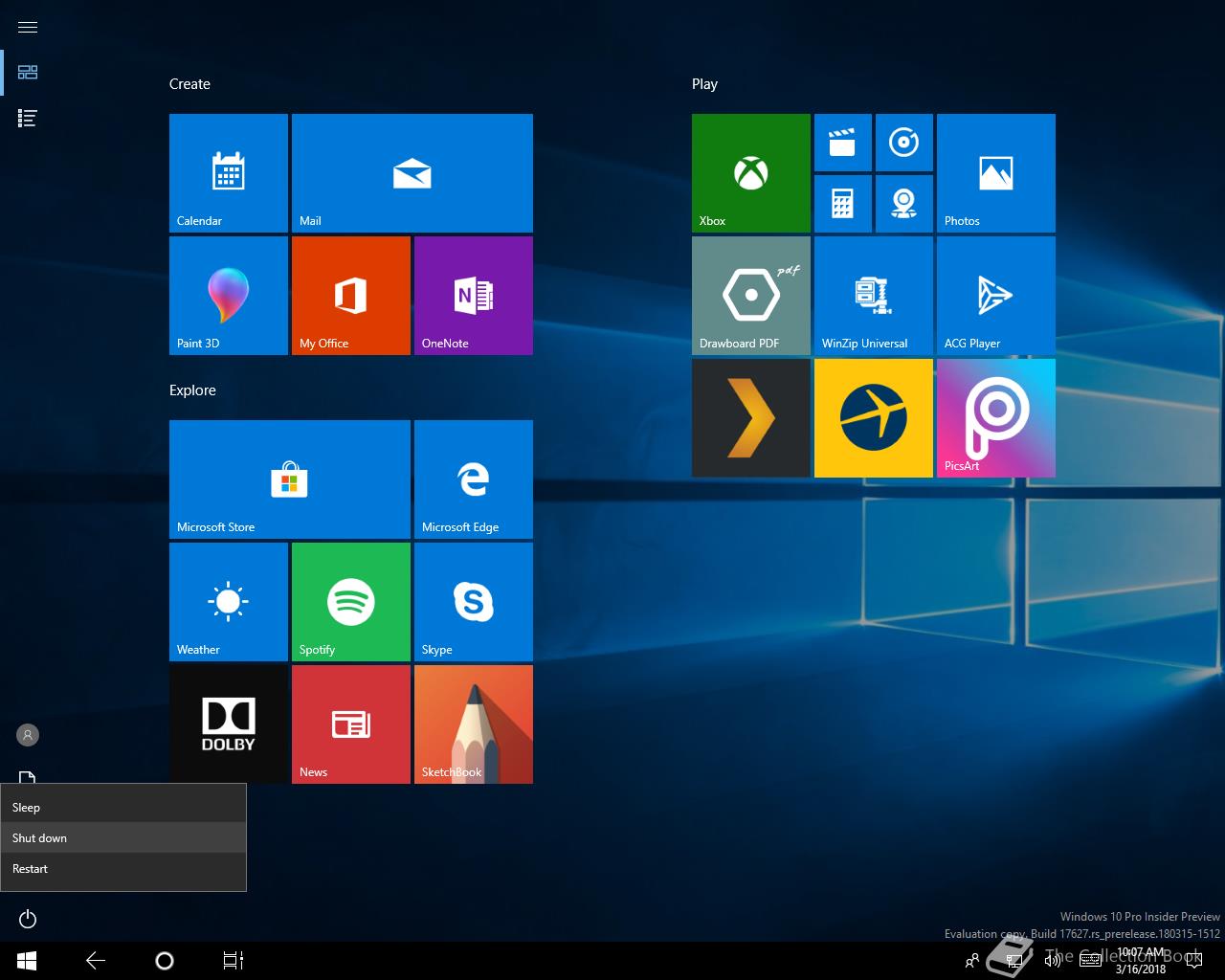Open the My Office tile
Screen dimensions: 1225x980
tap(351, 296)
